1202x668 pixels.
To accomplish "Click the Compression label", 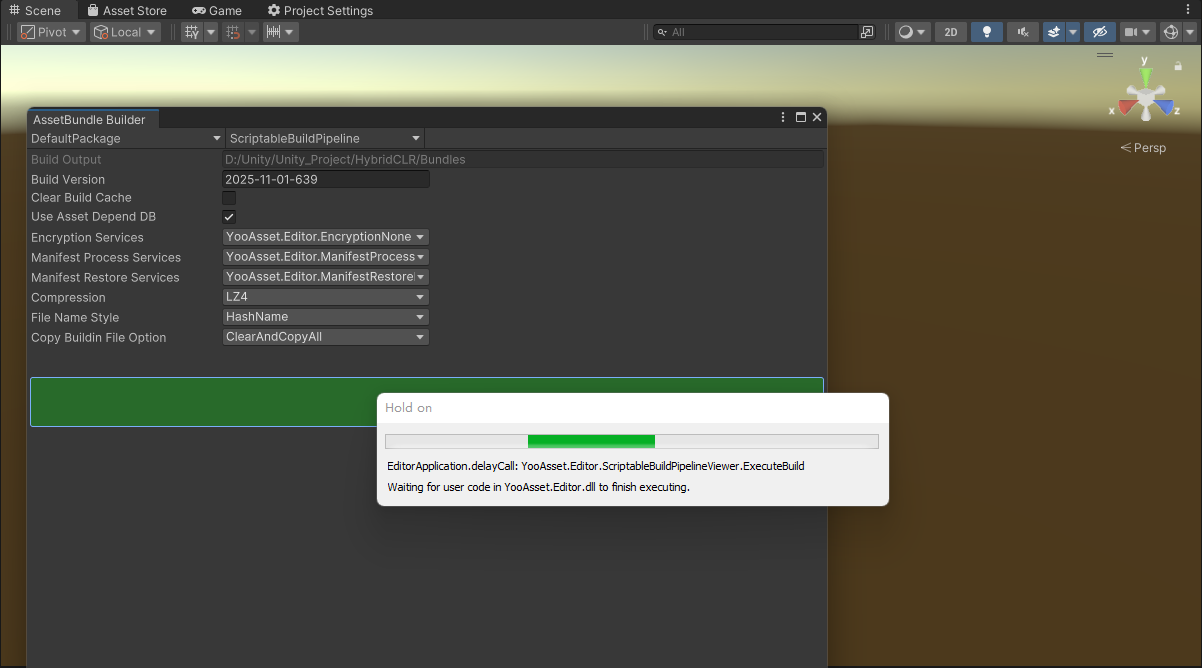I will [x=68, y=297].
